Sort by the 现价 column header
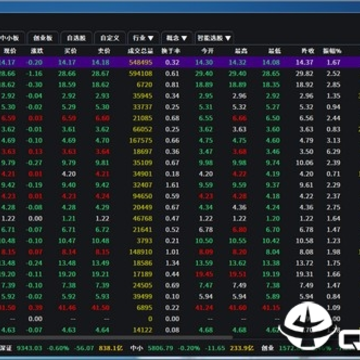This screenshot has height=360, width=360. pyautogui.click(x=10, y=51)
